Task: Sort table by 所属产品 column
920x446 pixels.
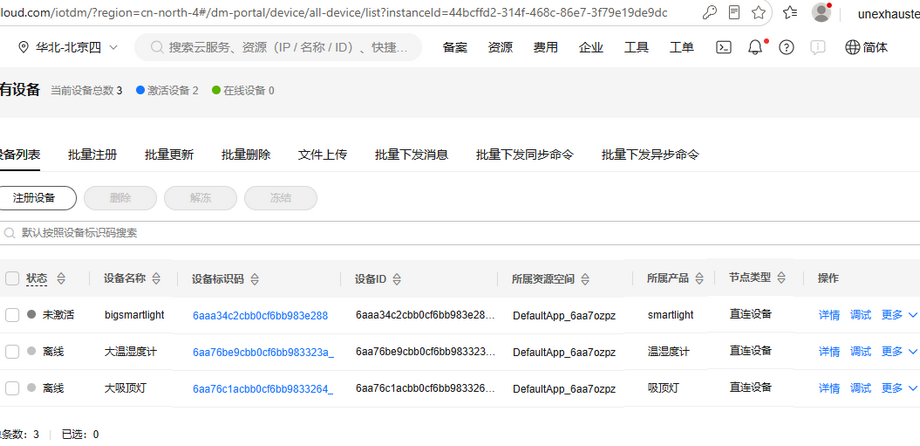Action: point(699,279)
